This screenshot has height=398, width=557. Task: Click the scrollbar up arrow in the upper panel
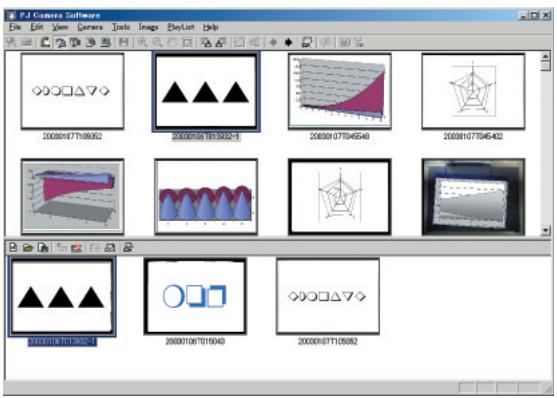click(x=546, y=57)
